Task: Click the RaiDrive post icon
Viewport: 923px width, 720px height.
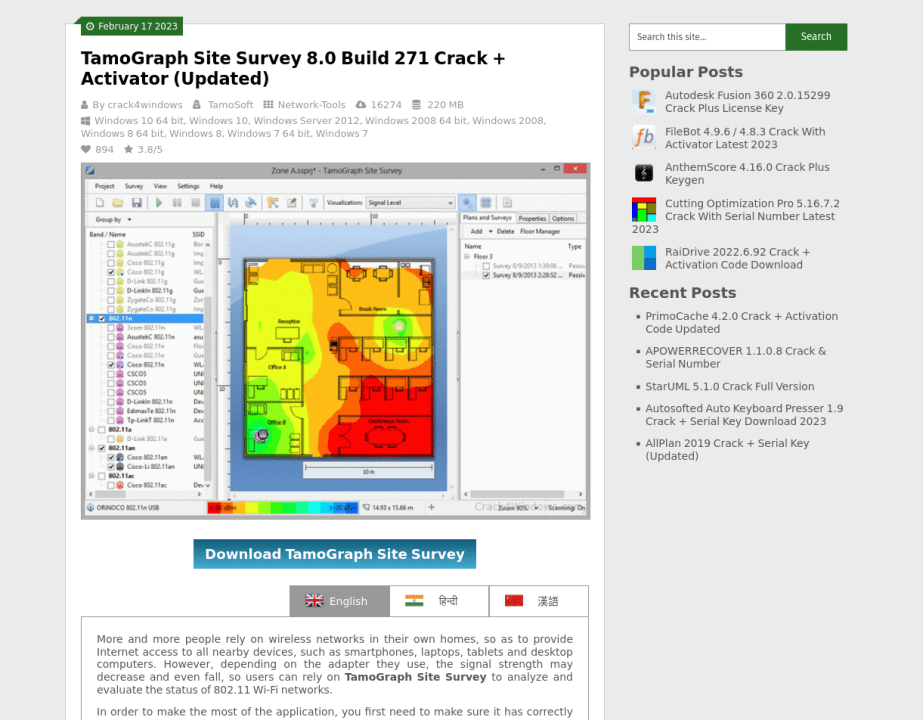Action: [643, 258]
